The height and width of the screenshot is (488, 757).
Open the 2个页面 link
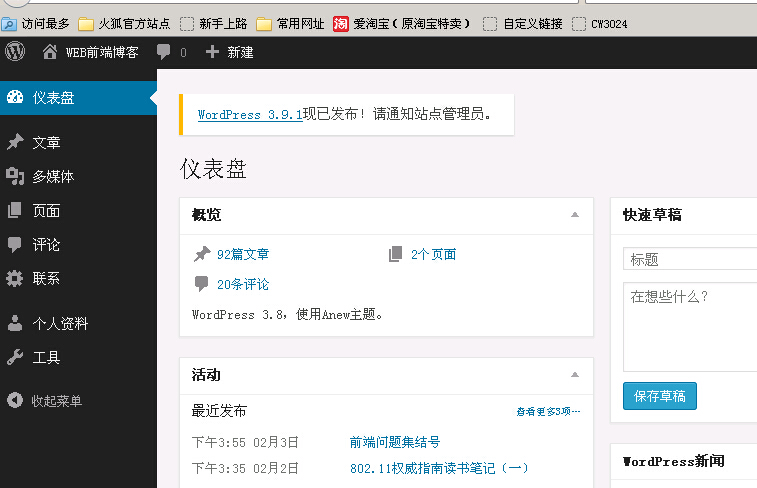click(434, 254)
